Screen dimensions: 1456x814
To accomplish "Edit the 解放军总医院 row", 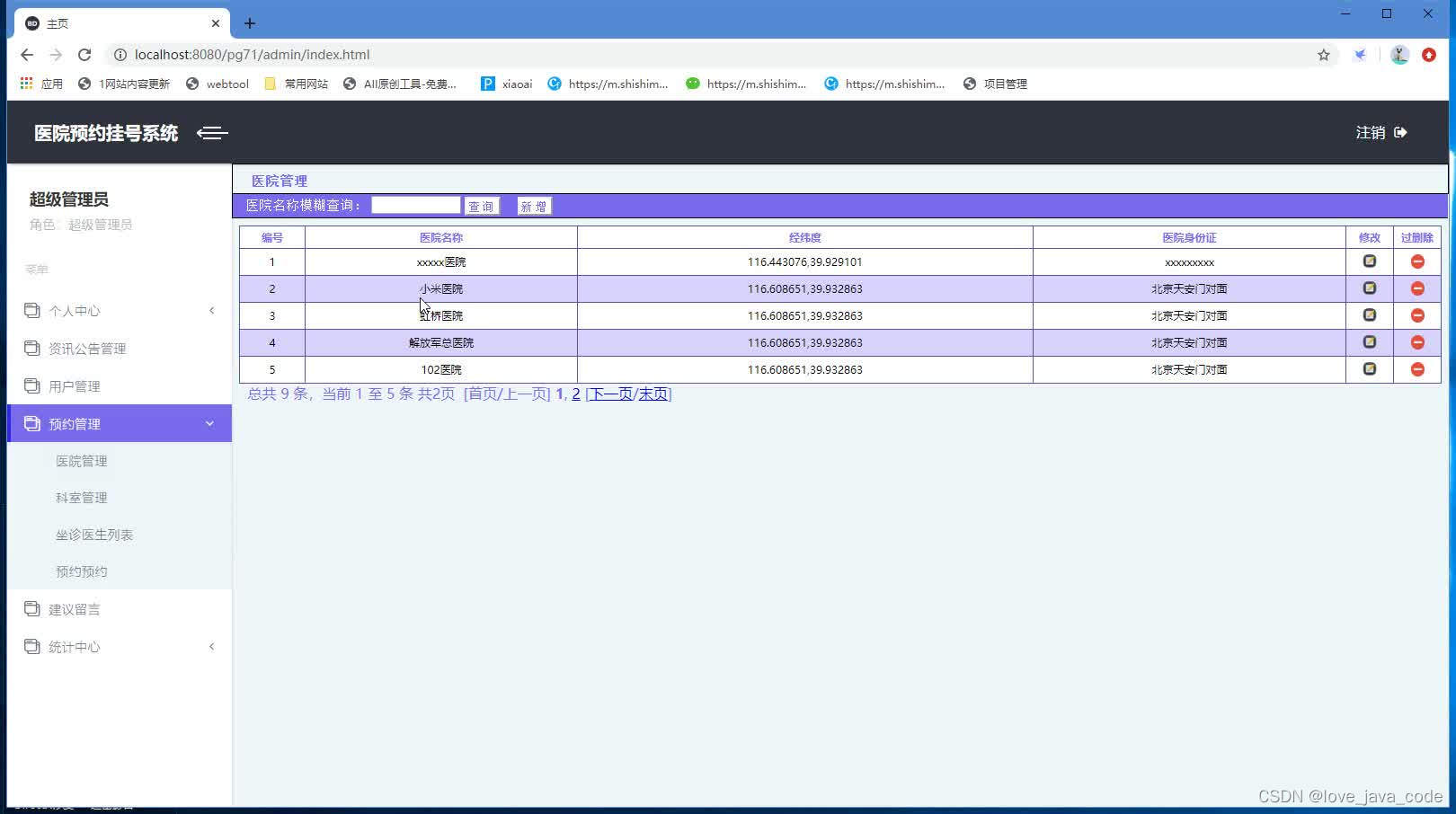I will click(x=1369, y=342).
